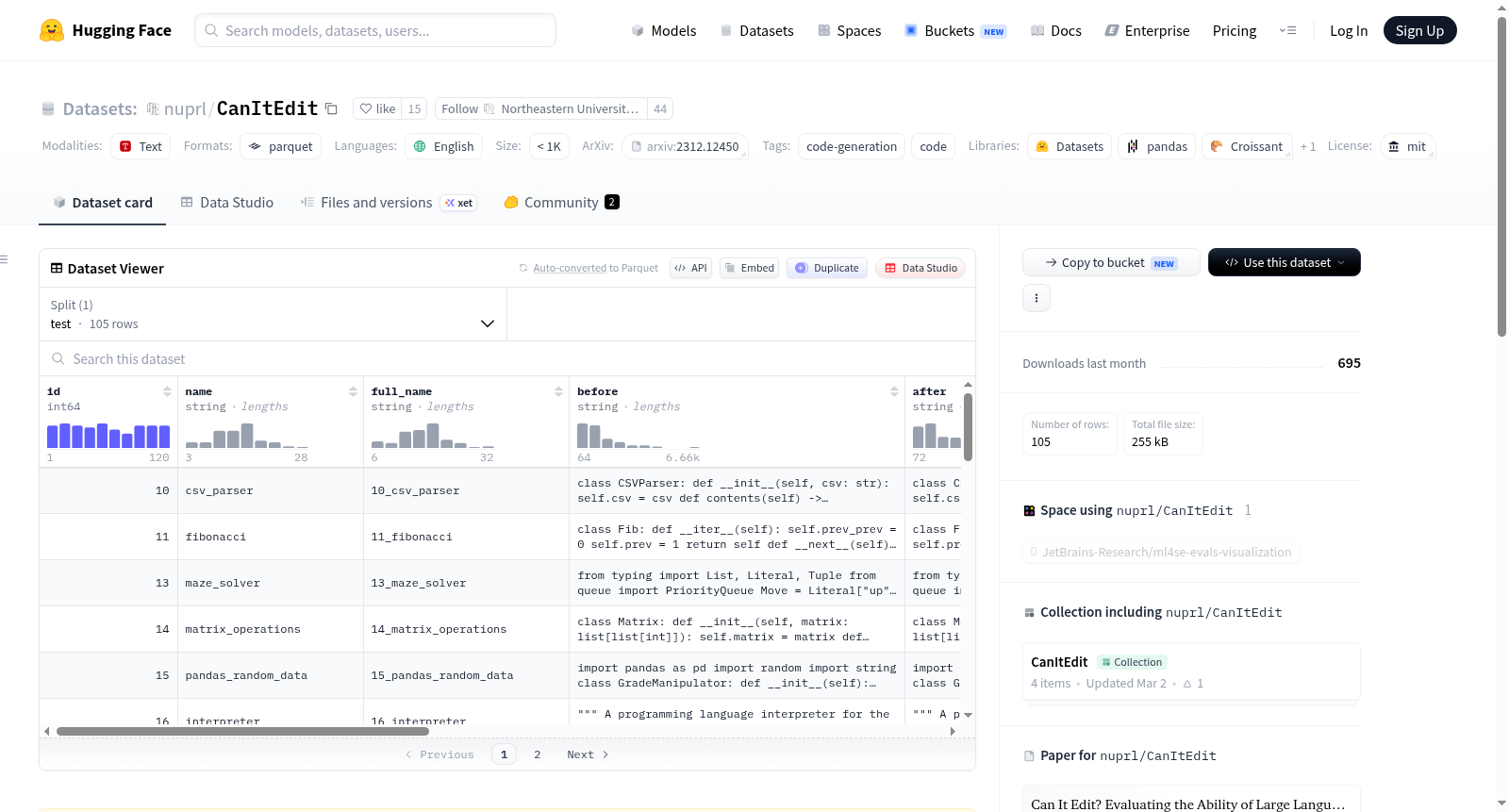Go to Datasets in top navigation
The image size is (1509, 812).
(x=756, y=30)
